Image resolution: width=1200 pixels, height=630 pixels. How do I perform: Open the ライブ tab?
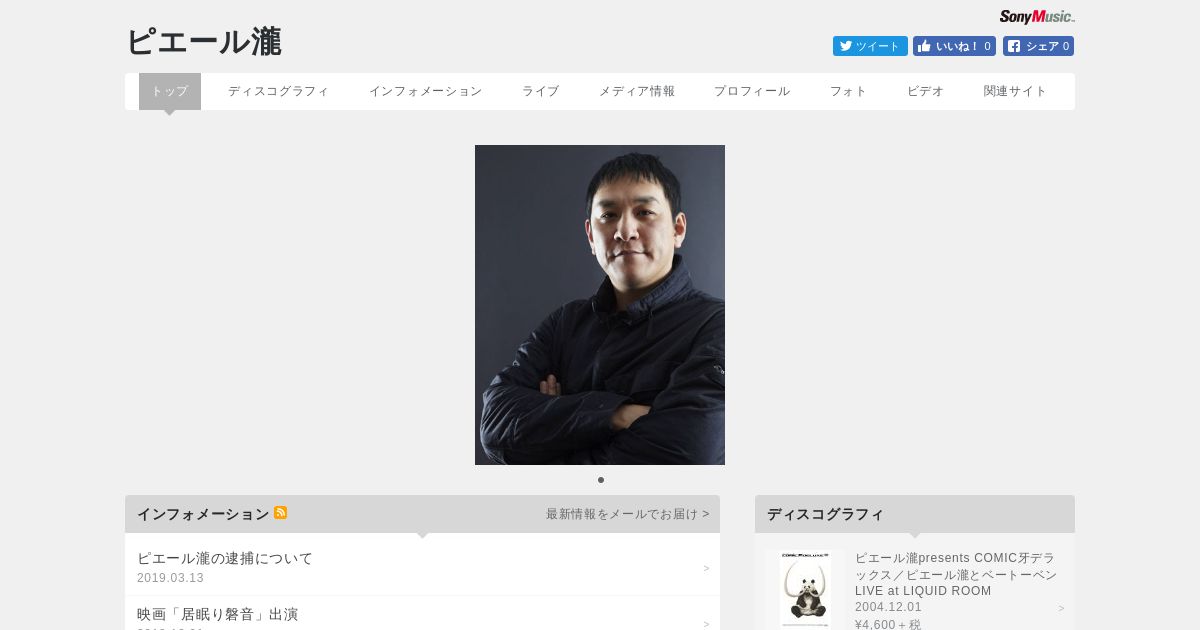(540, 91)
